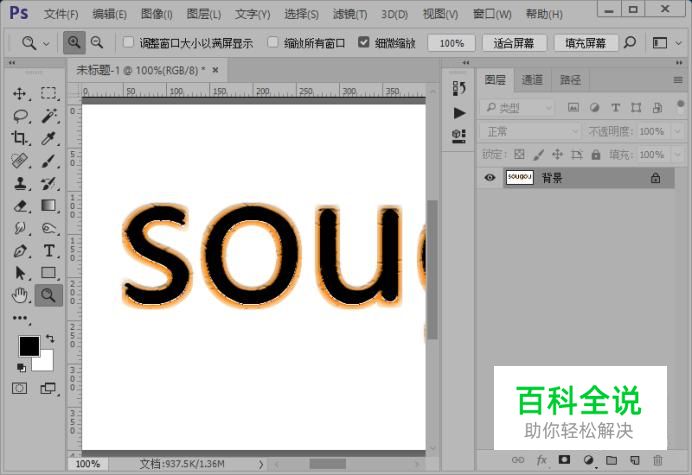This screenshot has height=475, width=692.
Task: Open the edit toolbar three-dots menu
Action: [20, 318]
